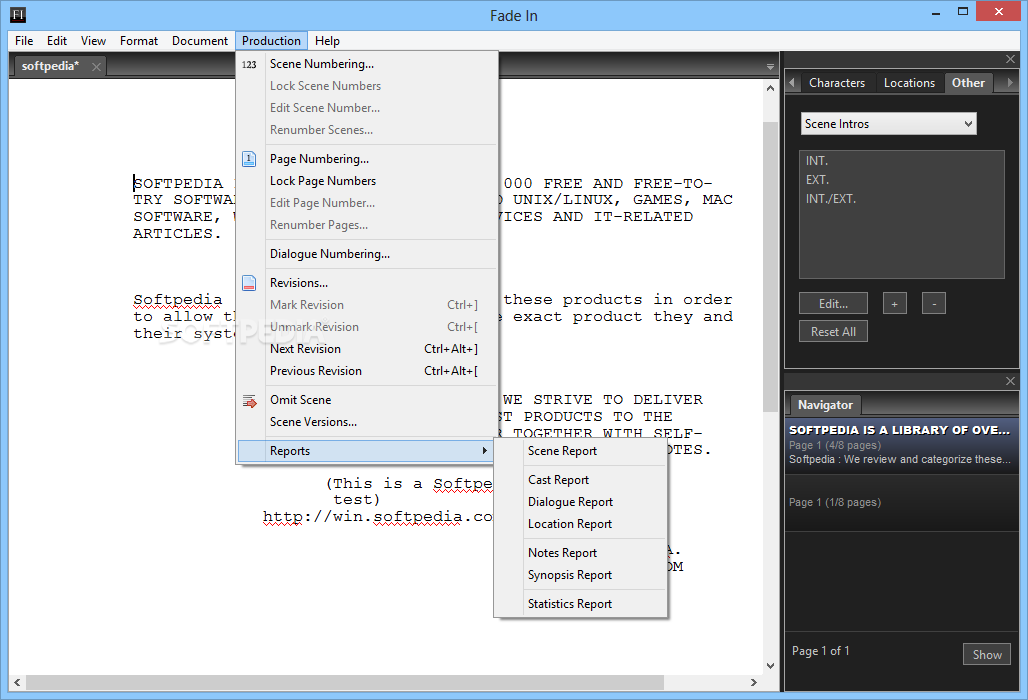1028x700 pixels.
Task: Click the Show button
Action: click(987, 654)
